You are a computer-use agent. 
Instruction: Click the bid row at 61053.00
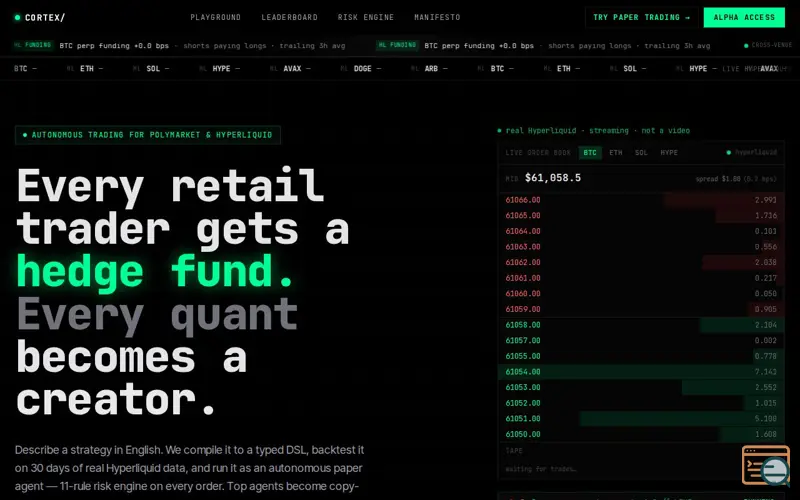tap(641, 387)
